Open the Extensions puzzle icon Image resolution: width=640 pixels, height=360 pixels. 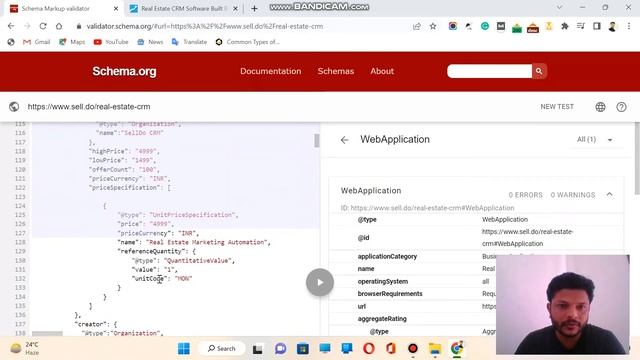564,26
